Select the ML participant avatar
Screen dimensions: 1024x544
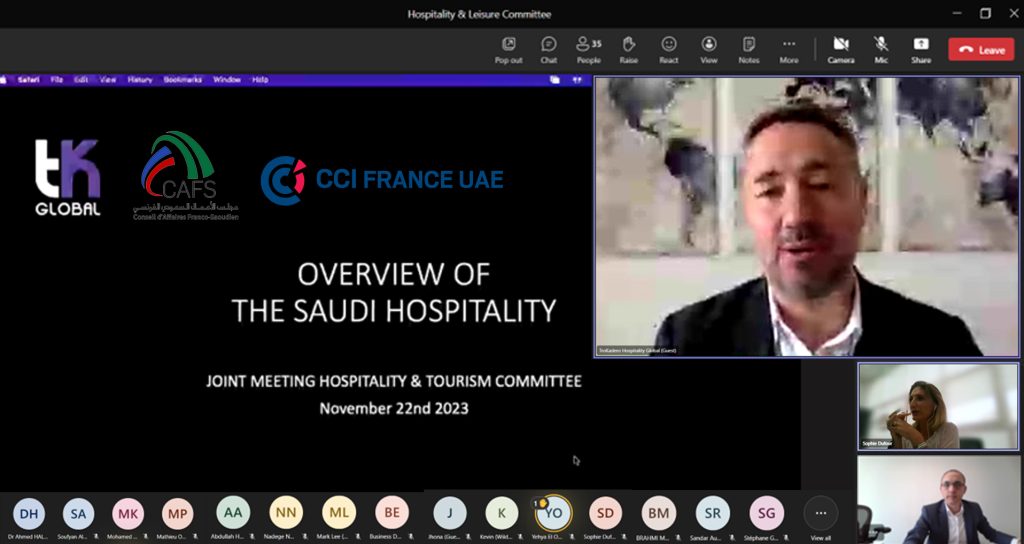click(339, 513)
